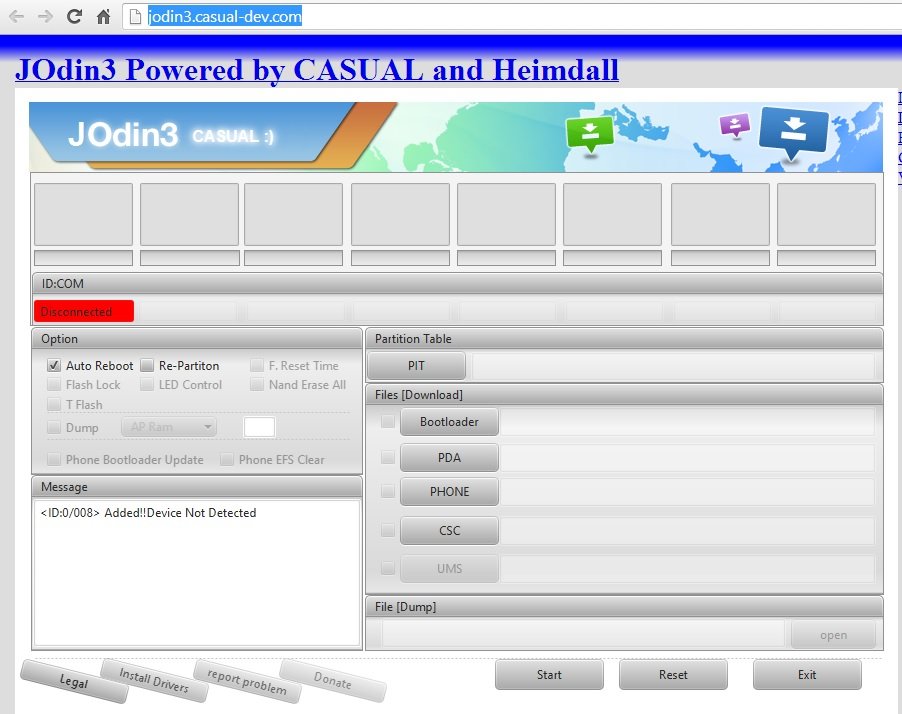
Task: Click the Bootloader file path field
Action: click(687, 422)
